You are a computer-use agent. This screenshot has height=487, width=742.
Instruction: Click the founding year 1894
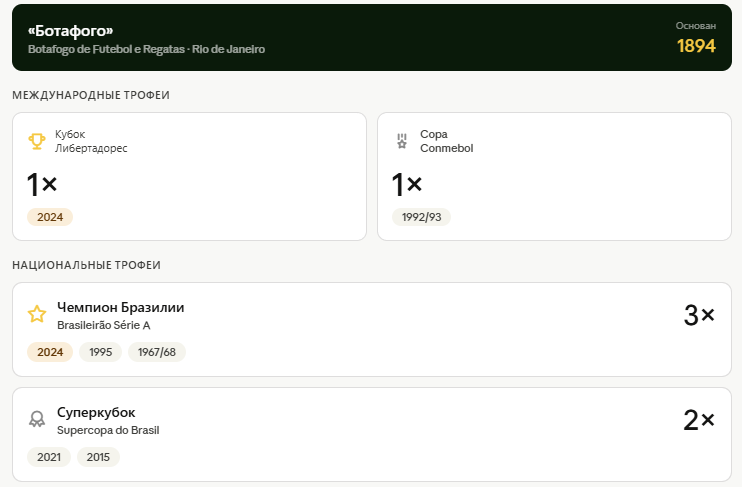point(696,46)
